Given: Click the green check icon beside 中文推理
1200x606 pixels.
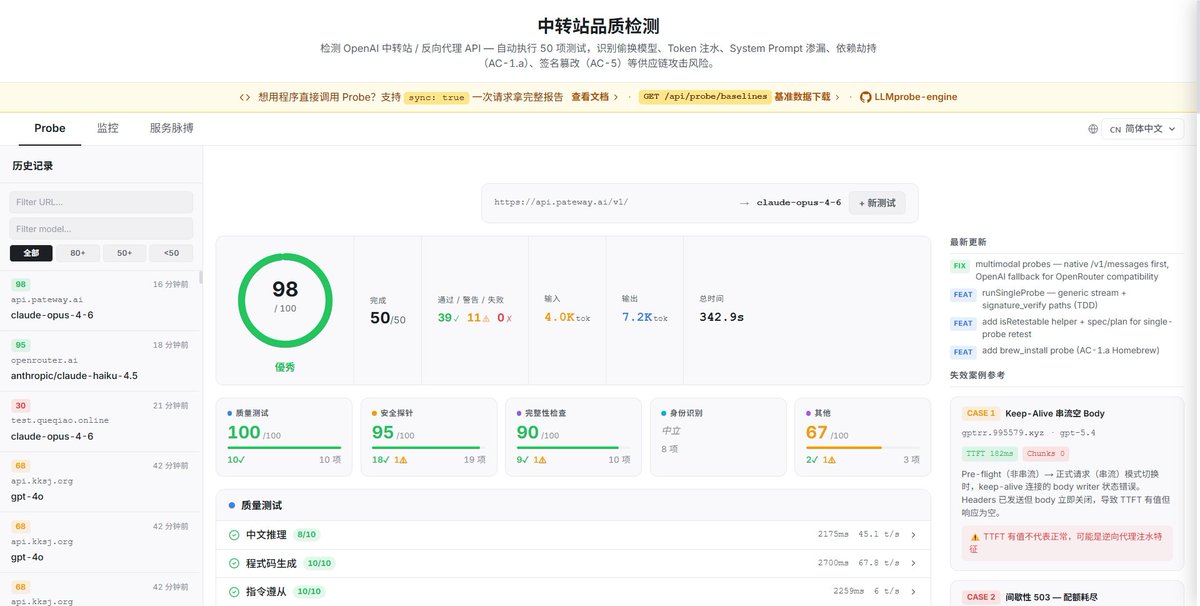Looking at the screenshot, I should click(x=234, y=535).
